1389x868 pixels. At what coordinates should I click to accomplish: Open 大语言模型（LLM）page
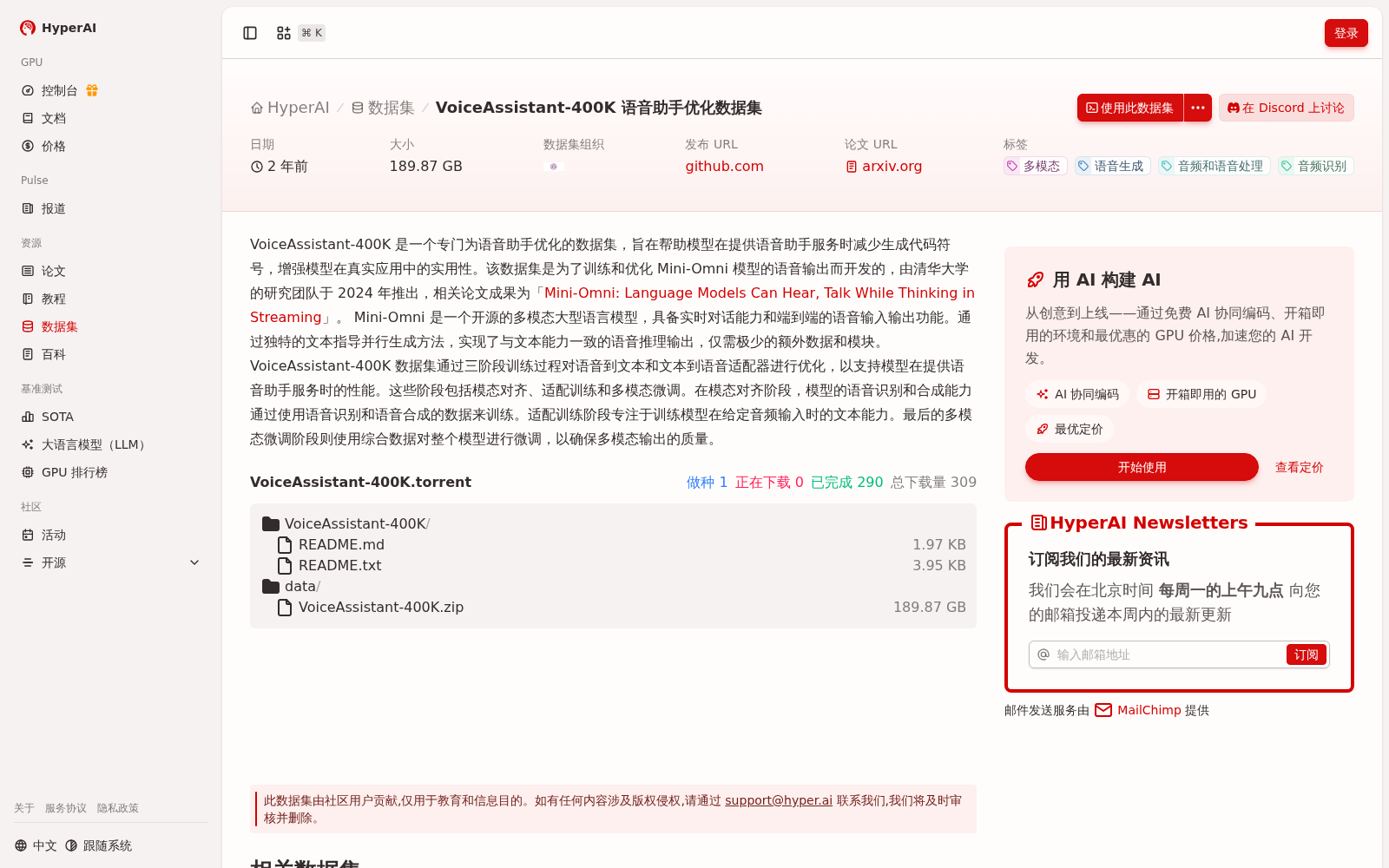pos(95,444)
